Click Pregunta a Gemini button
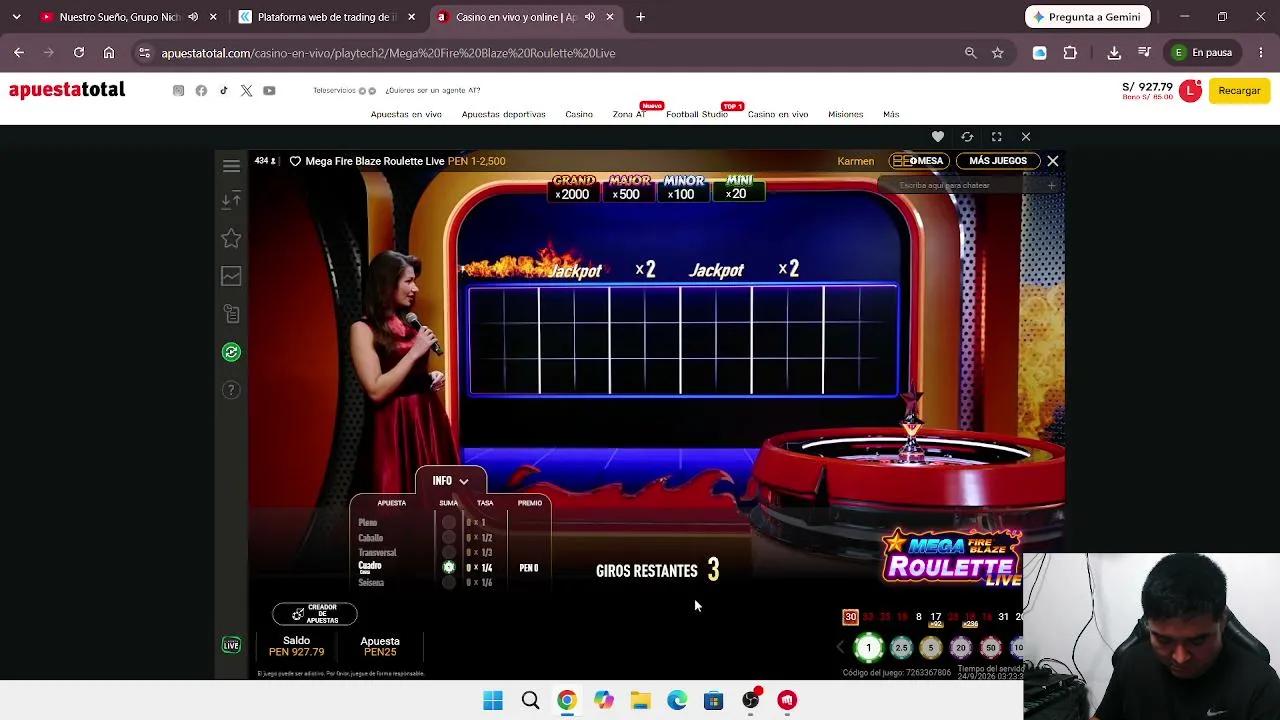 pyautogui.click(x=1088, y=17)
